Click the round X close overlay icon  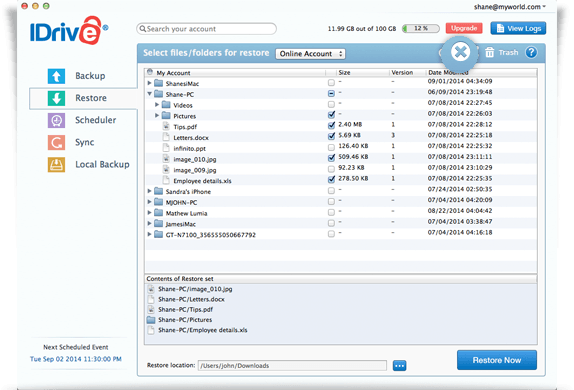[x=460, y=52]
